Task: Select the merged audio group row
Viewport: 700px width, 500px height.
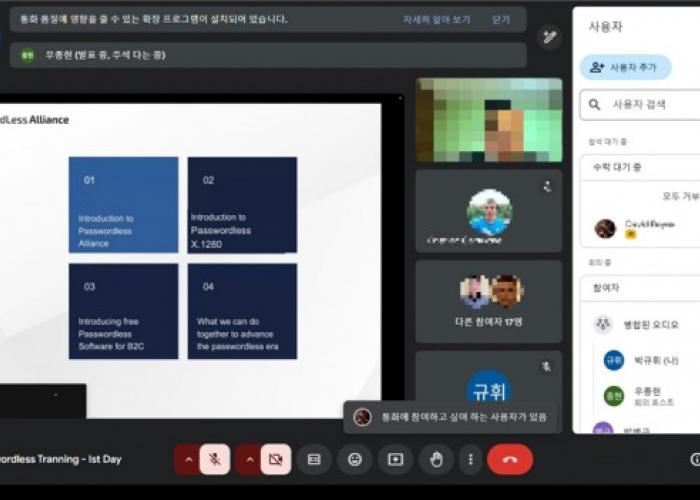Action: coord(640,324)
